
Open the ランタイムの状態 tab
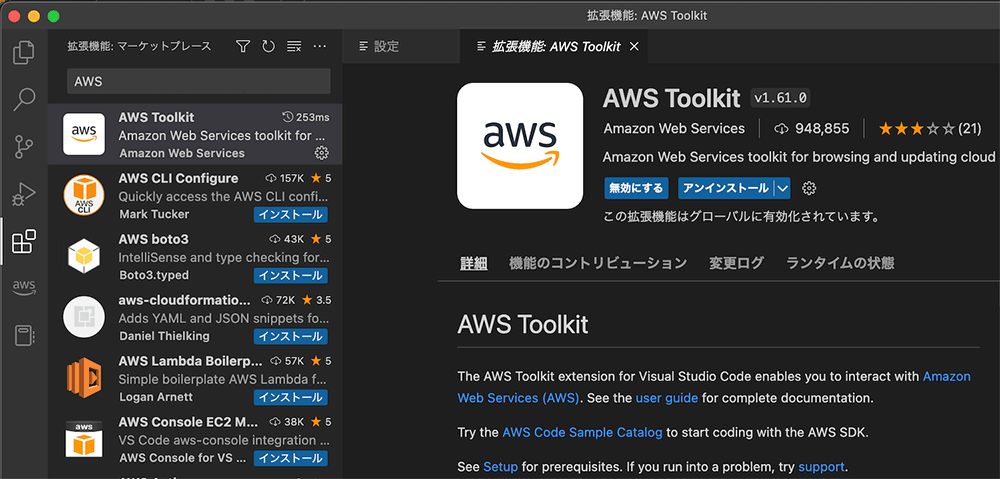[x=840, y=263]
